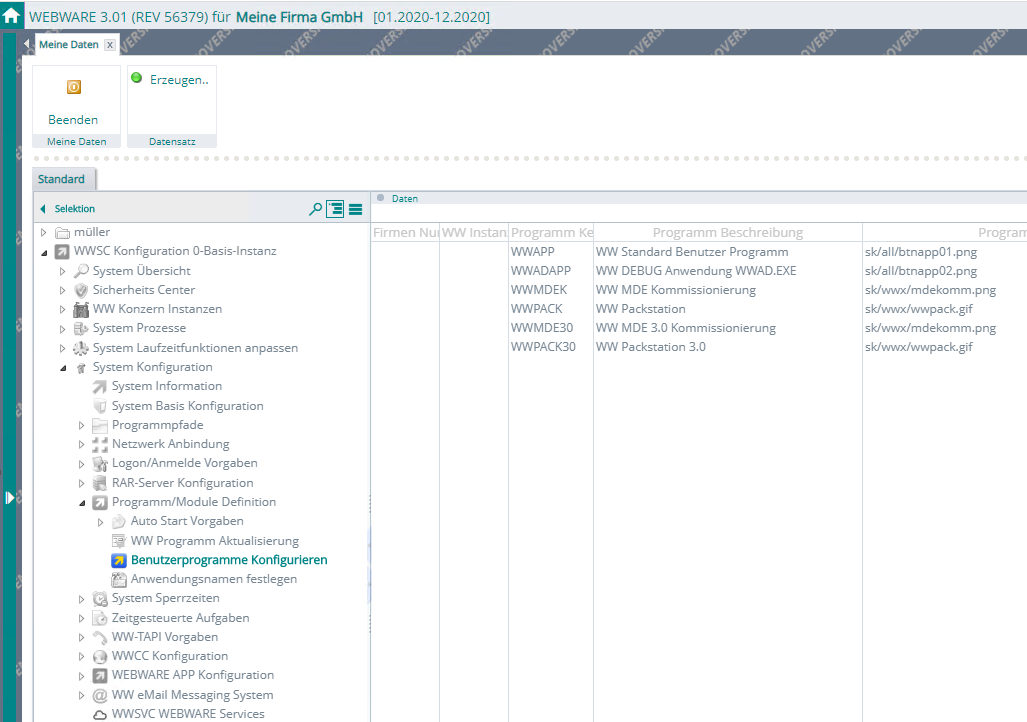This screenshot has height=722, width=1027.
Task: Sort by Programm Beschreibung column header
Action: pyautogui.click(x=727, y=233)
